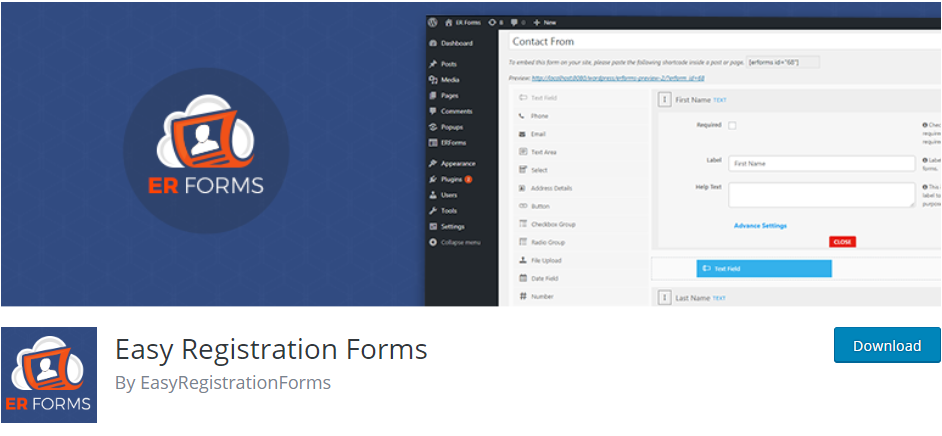Click the Help Text textarea
This screenshot has width=942, height=436.
point(821,195)
